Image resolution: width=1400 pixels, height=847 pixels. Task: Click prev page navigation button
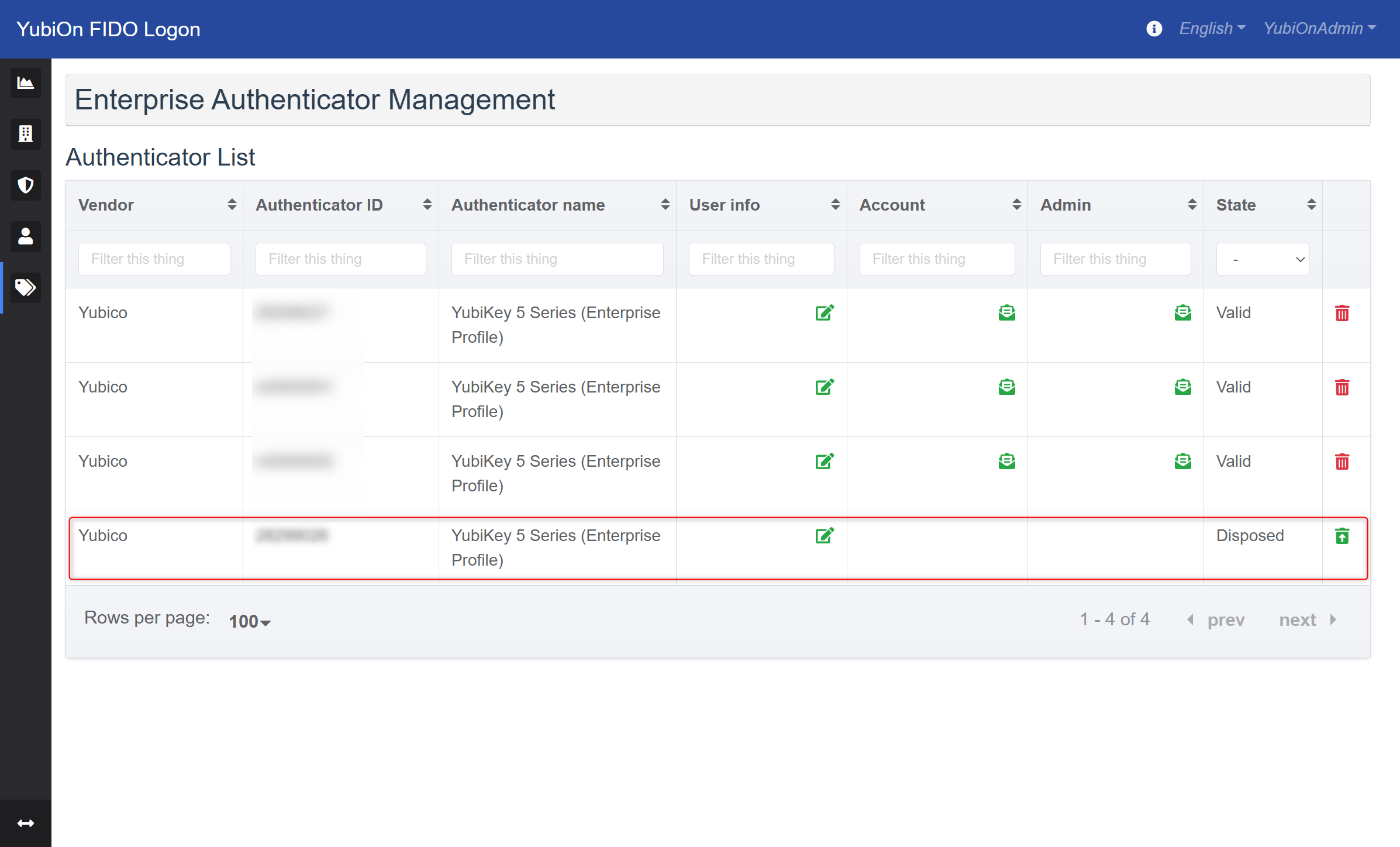[1219, 619]
